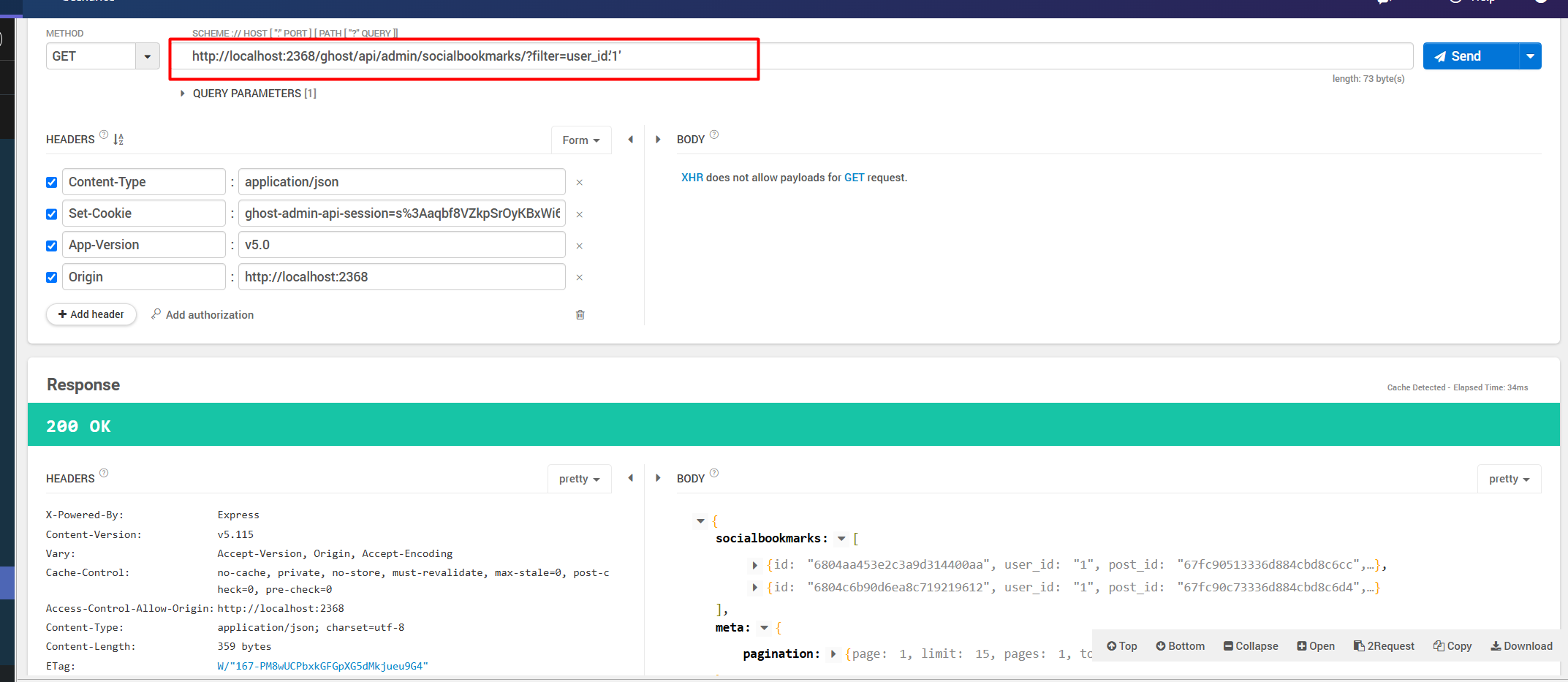Click the sort headers alphabetically icon

[118, 139]
